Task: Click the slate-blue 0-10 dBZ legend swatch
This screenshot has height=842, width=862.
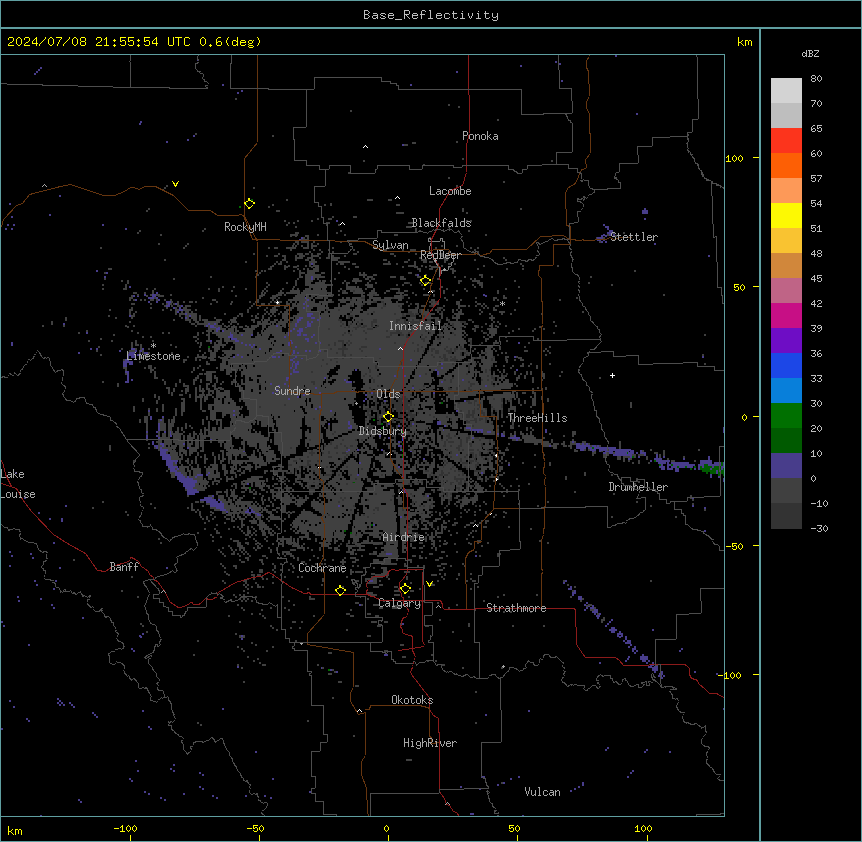Action: tap(786, 466)
